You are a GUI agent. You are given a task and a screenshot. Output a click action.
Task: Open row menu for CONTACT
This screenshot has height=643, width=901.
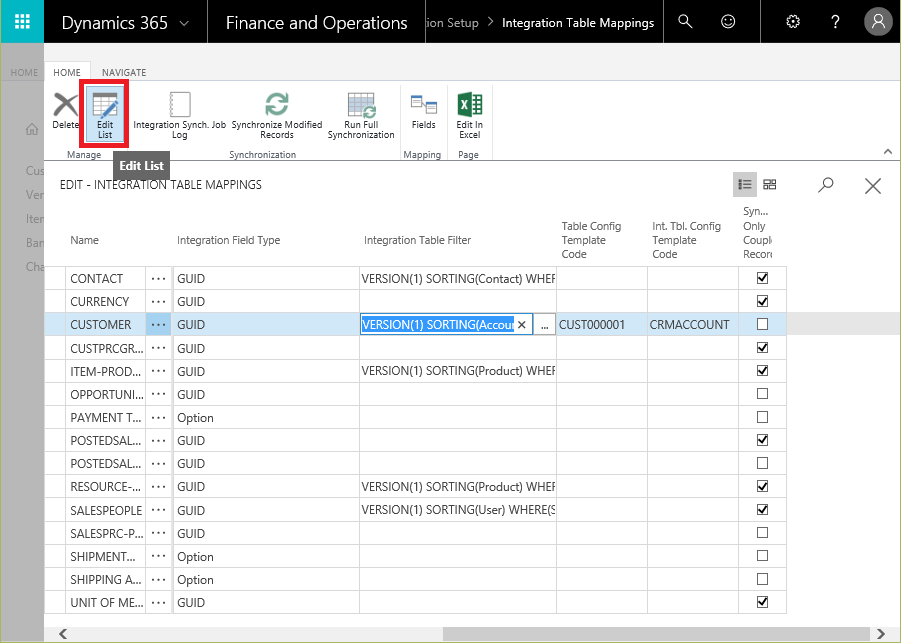[x=159, y=279]
